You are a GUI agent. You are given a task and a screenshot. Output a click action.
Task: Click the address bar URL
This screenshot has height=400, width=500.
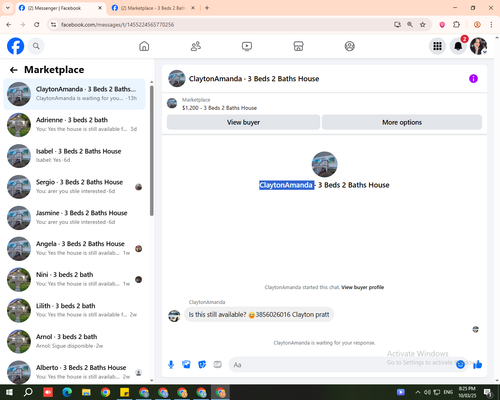pos(117,25)
